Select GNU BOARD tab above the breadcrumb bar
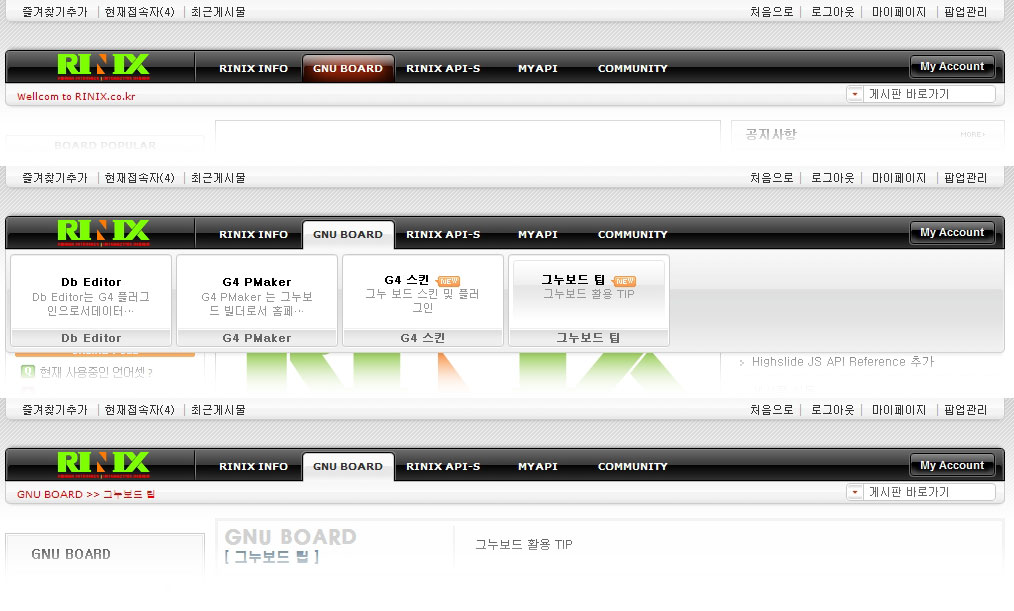The image size is (1014, 611). tap(348, 467)
